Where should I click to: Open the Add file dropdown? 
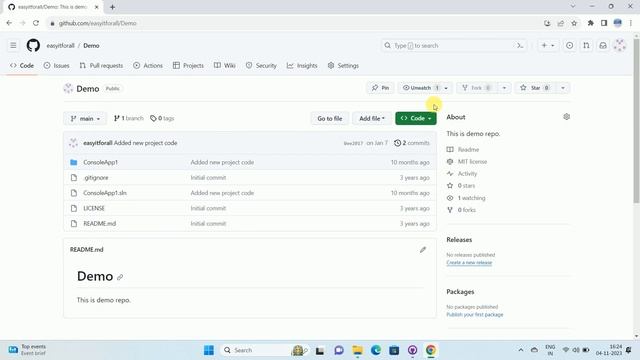(372, 118)
